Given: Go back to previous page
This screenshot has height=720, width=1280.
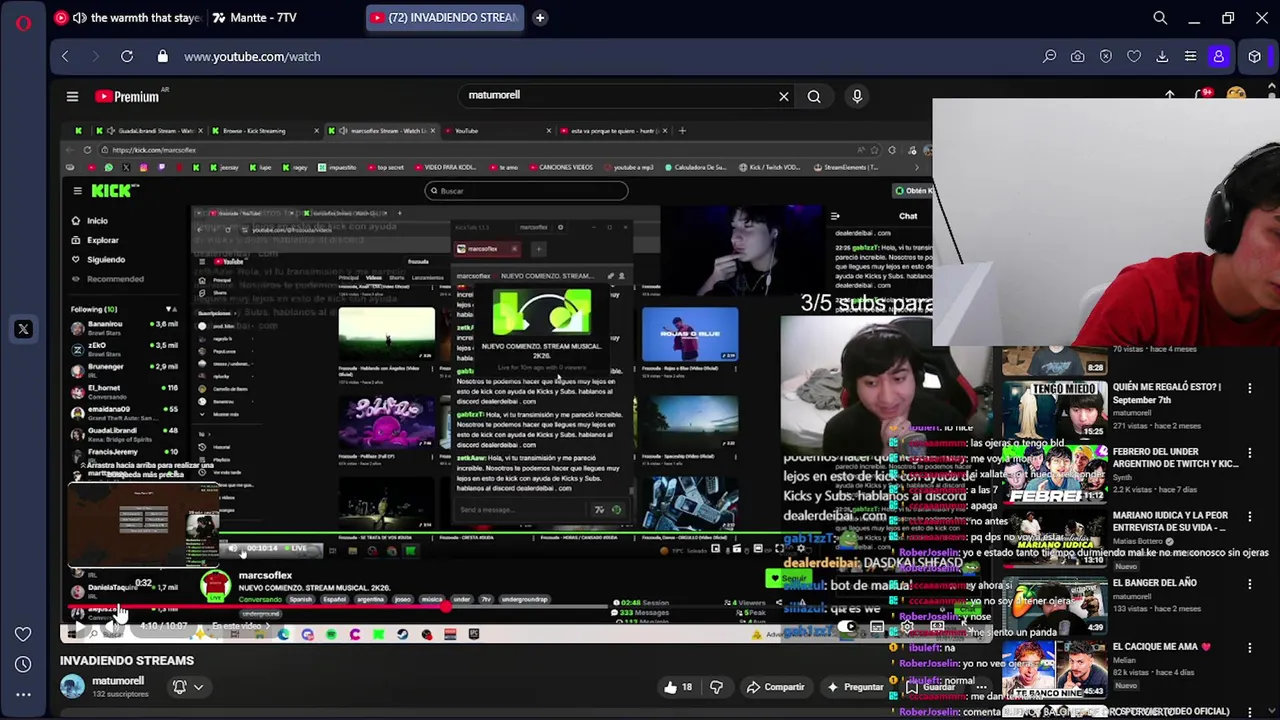Looking at the screenshot, I should pos(66,57).
